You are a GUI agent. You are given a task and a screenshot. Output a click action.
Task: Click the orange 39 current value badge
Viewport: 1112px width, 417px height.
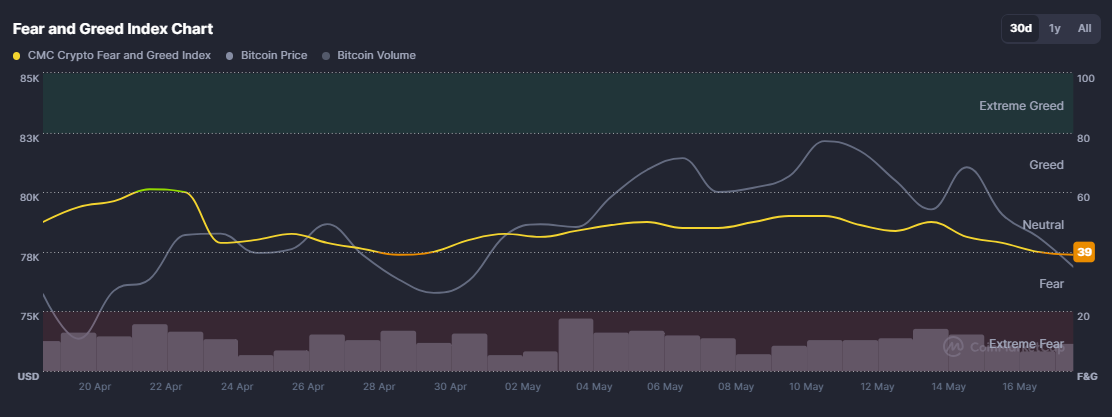tap(1084, 252)
